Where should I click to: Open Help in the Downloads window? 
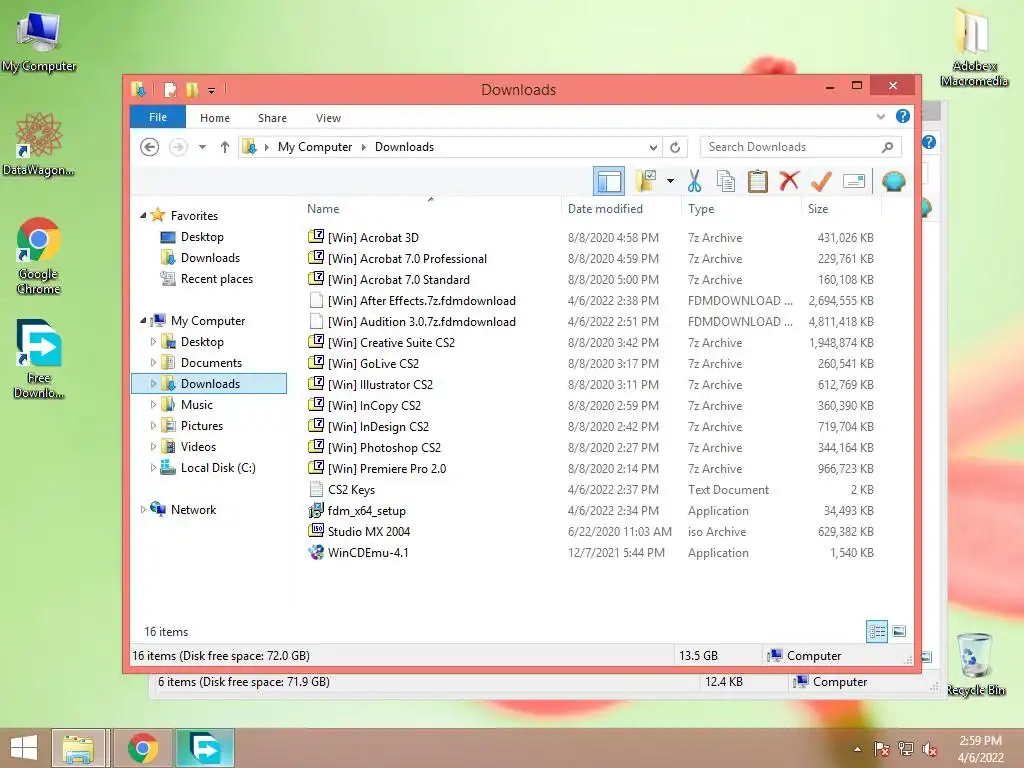click(x=903, y=116)
